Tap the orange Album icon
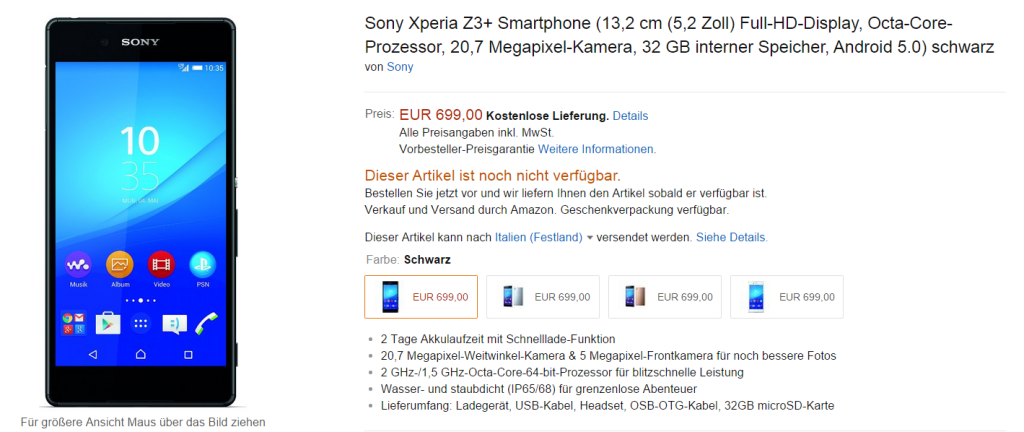The width and height of the screenshot is (1024, 432). [x=120, y=264]
